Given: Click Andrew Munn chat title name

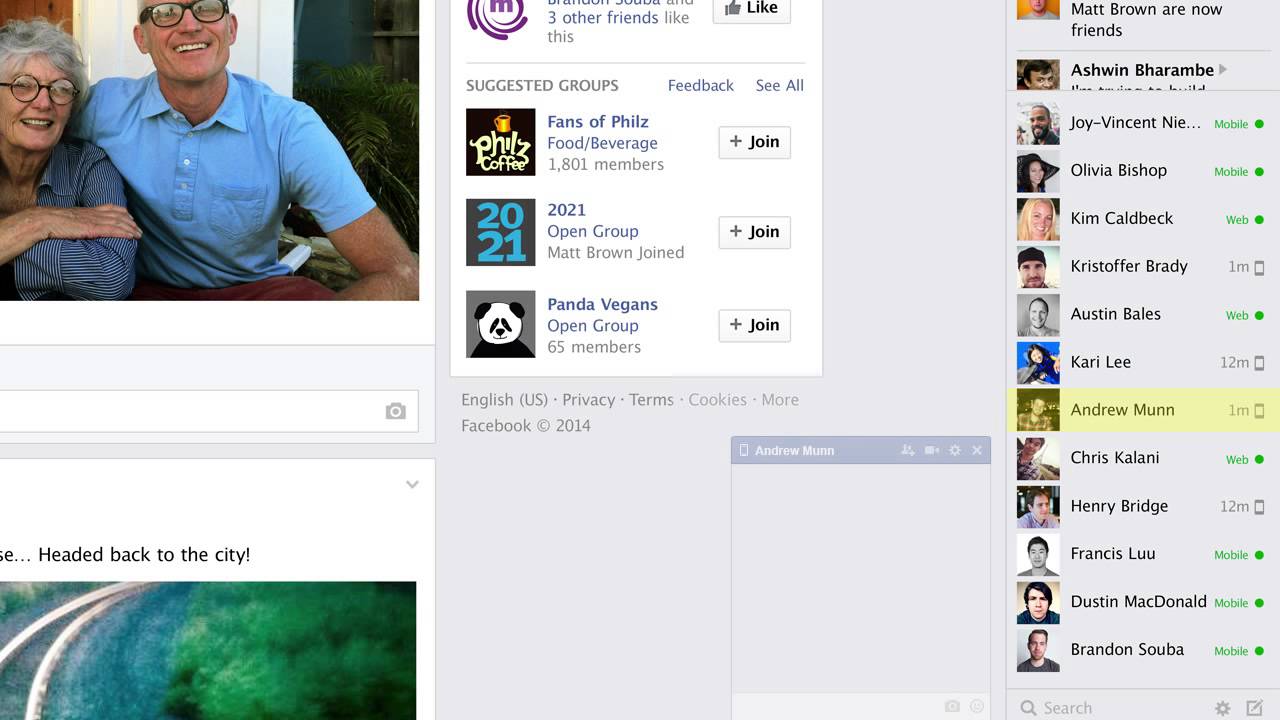Looking at the screenshot, I should [794, 451].
